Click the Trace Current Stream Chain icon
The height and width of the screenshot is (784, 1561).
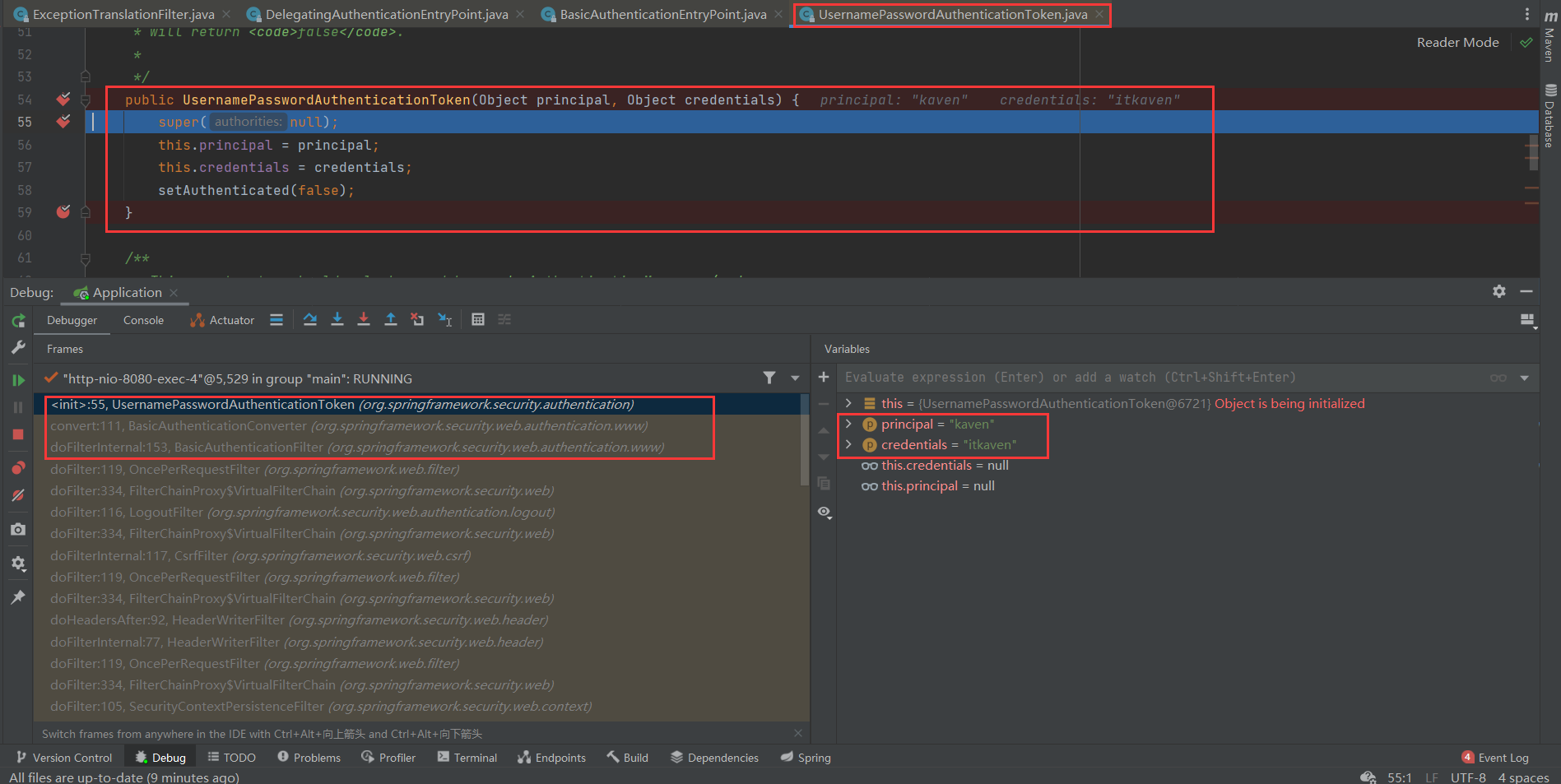[x=504, y=320]
